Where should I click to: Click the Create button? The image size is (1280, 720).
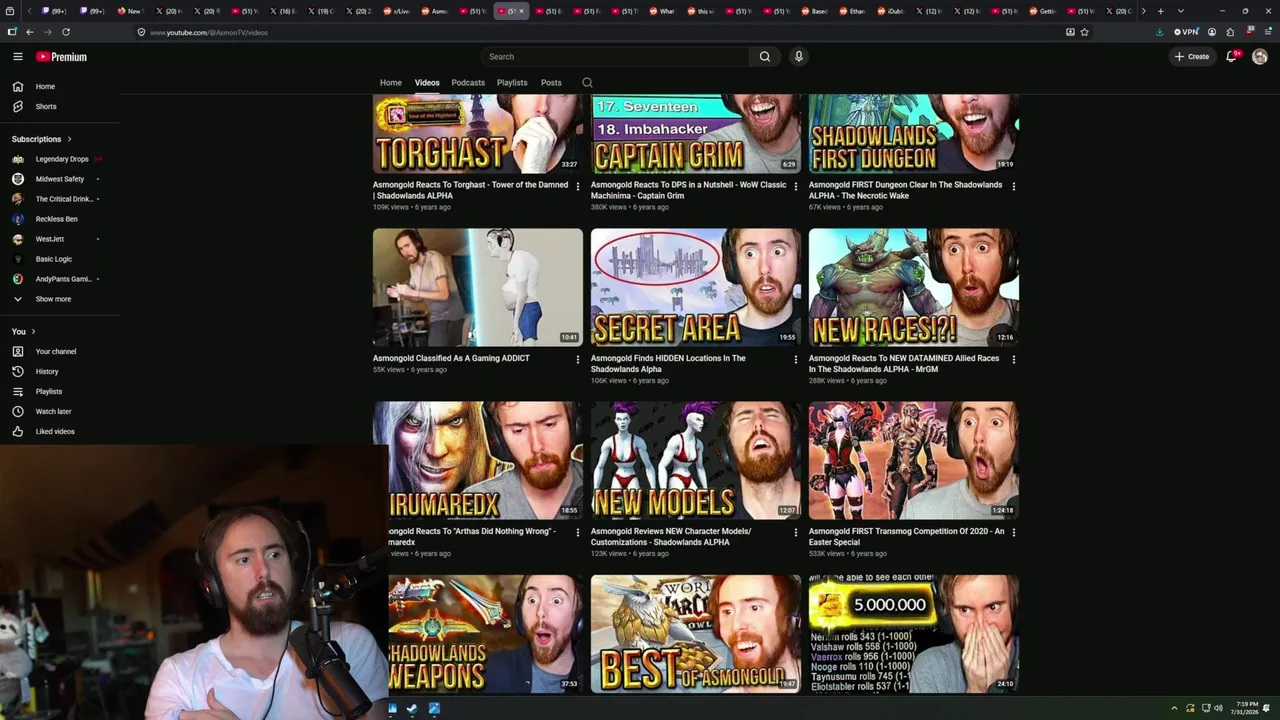coord(1192,57)
